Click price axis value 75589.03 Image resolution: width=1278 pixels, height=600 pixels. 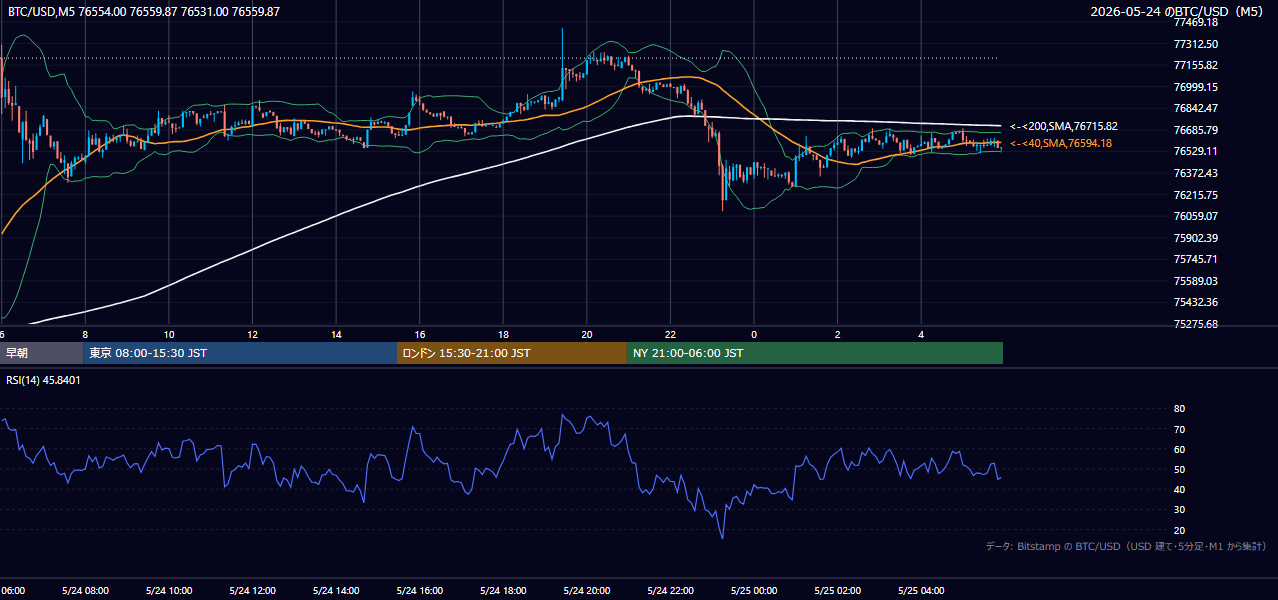[x=1195, y=281]
